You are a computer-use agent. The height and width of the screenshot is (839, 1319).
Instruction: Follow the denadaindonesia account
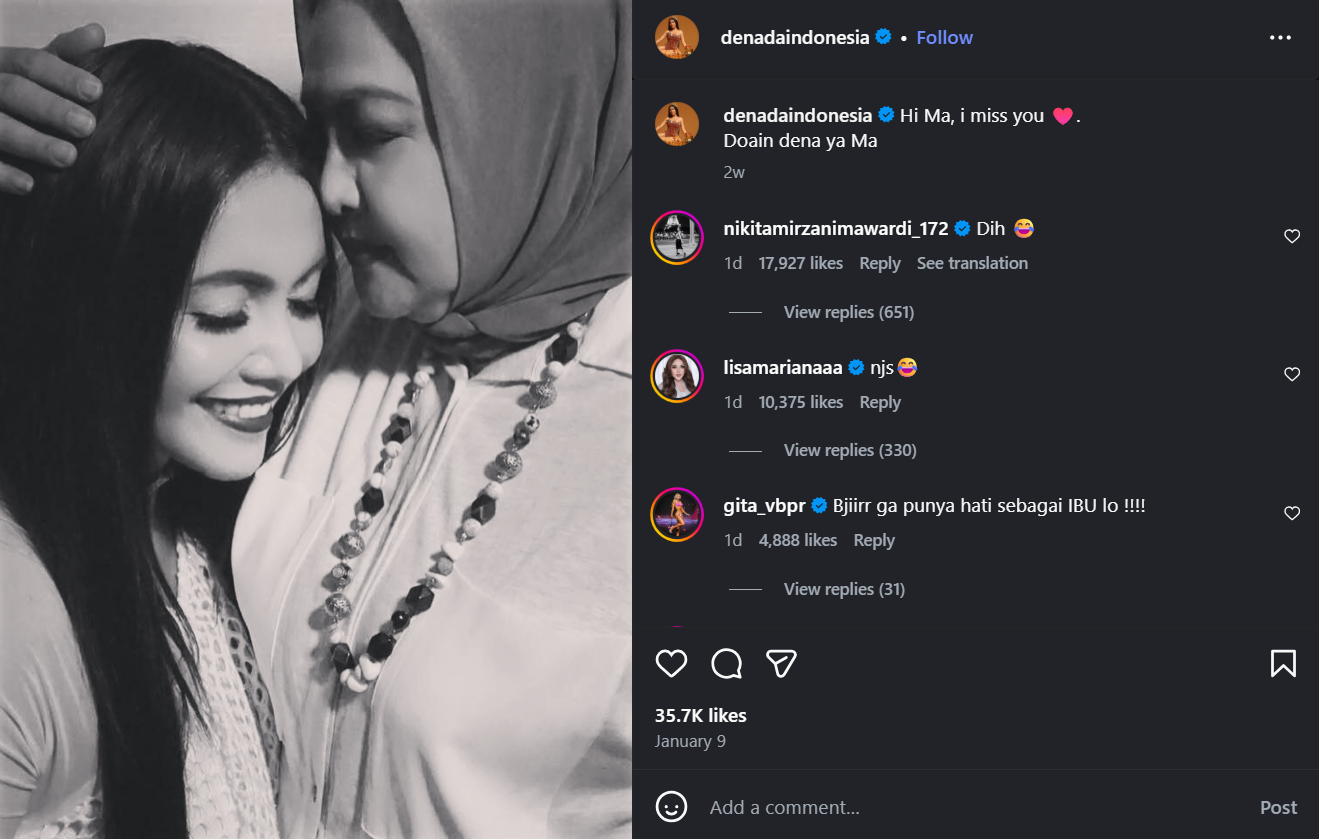[x=944, y=37]
